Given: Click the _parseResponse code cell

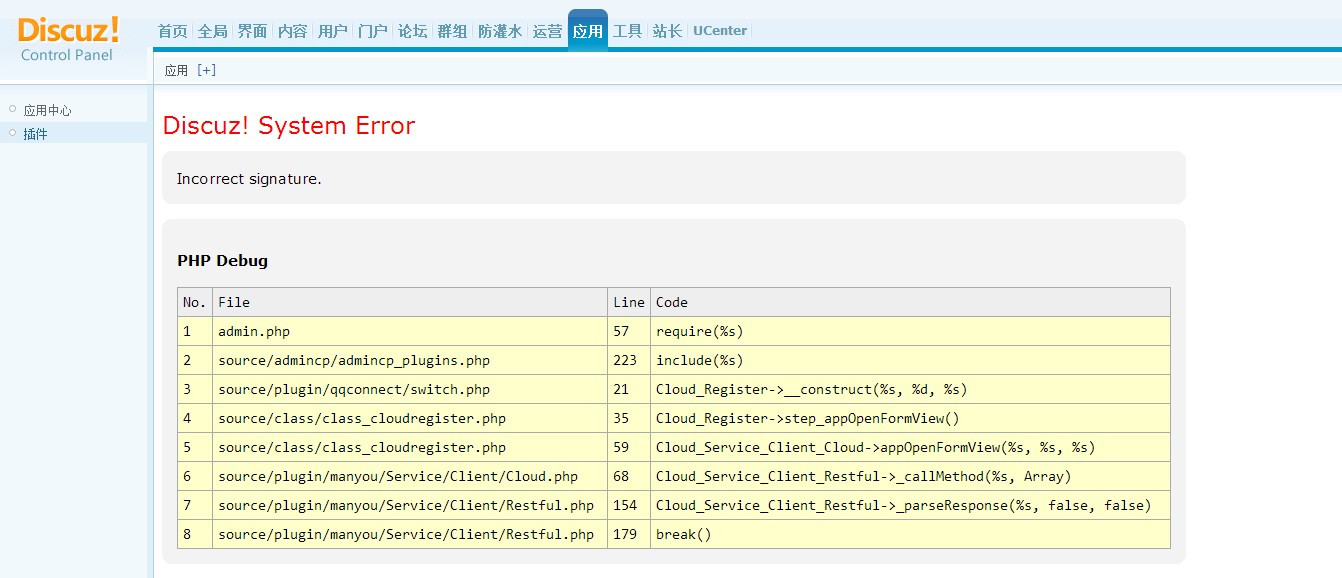Looking at the screenshot, I should [910, 505].
